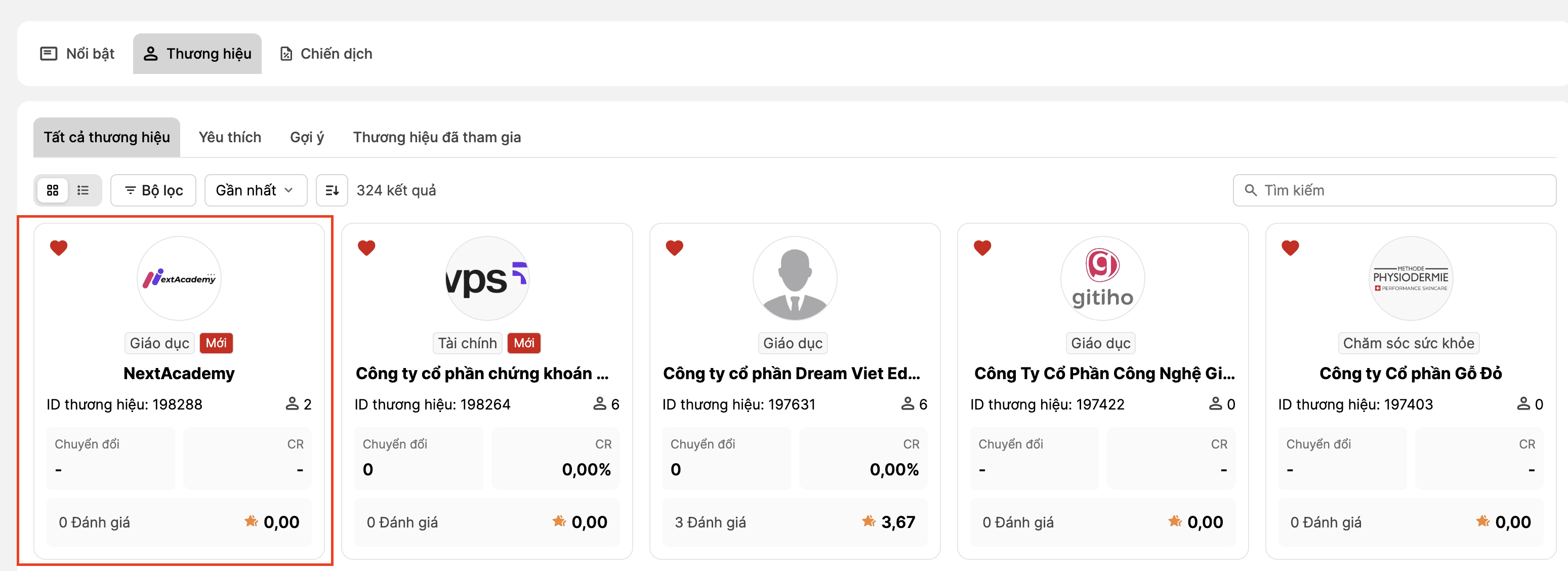This screenshot has width=1568, height=571.
Task: Unfavorite NextAcademy with the heart
Action: coord(58,248)
